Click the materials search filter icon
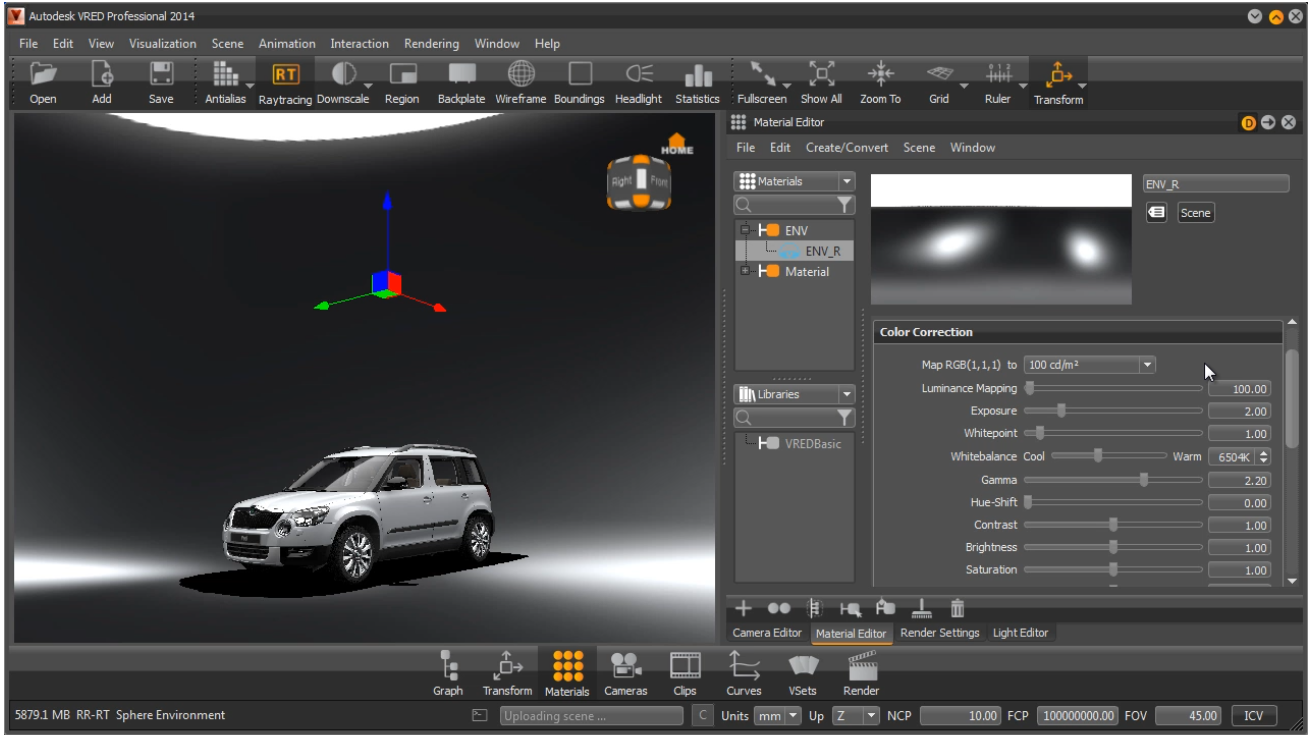The image size is (1309, 735). point(845,204)
